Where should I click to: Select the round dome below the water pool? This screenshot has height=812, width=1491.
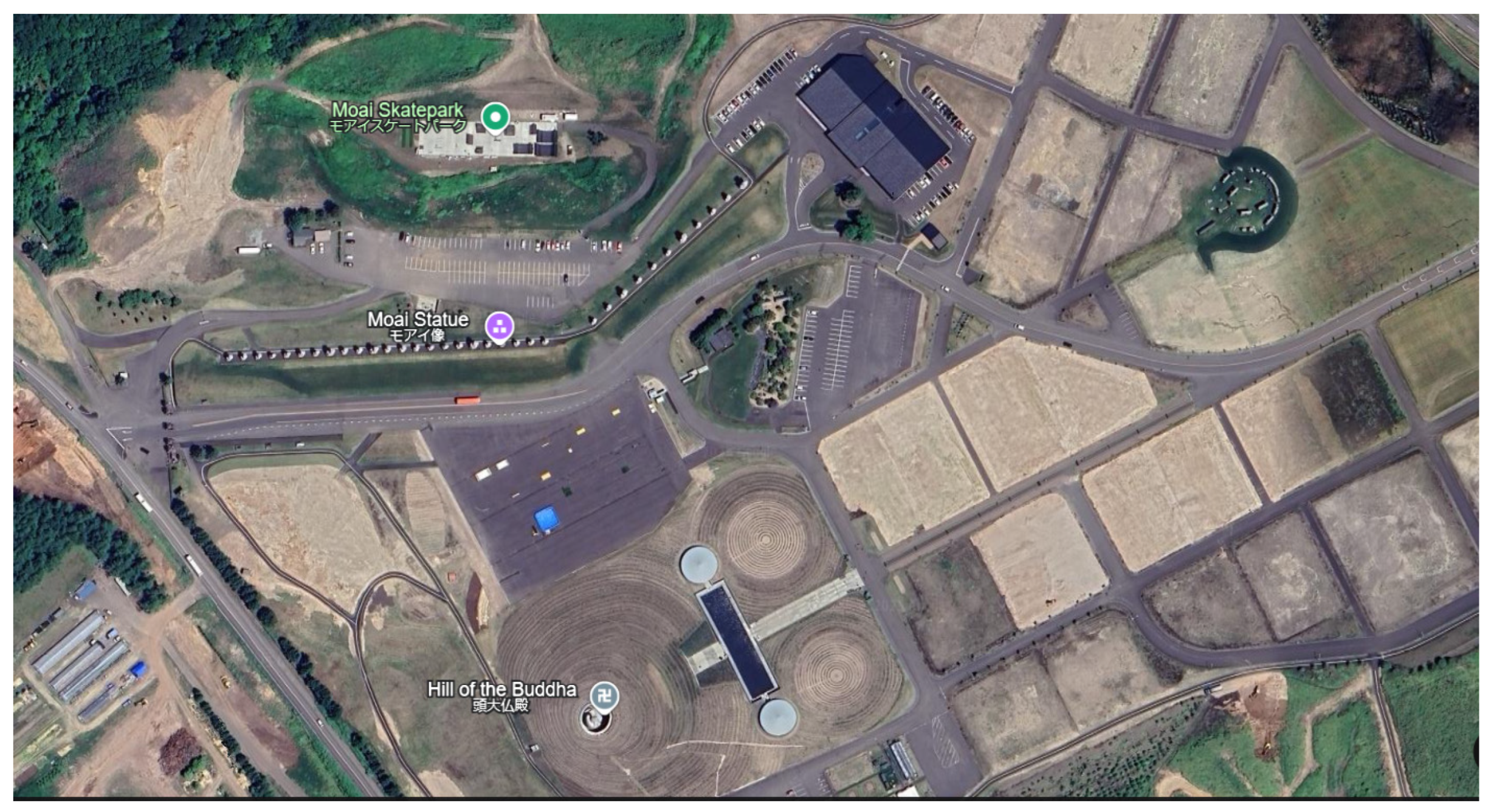778,717
